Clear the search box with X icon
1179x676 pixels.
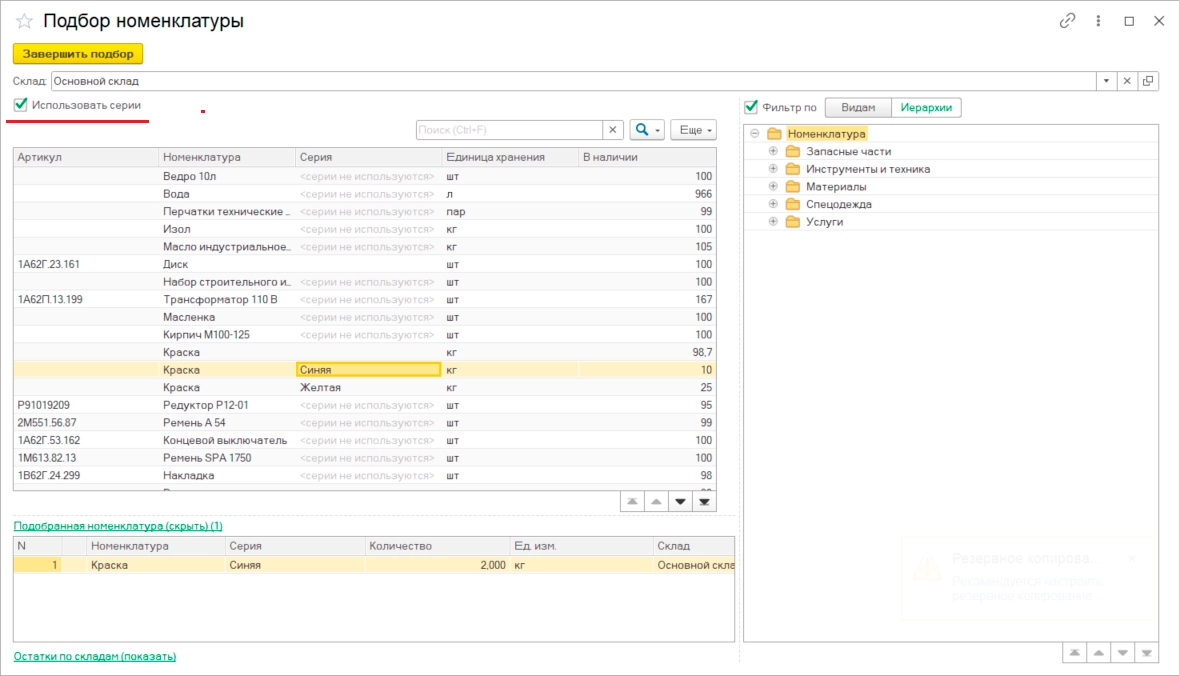click(613, 130)
